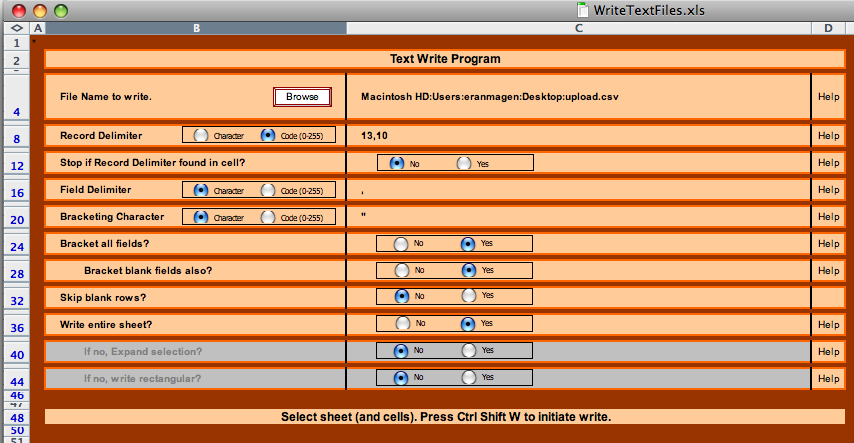Open Help for Record Delimiter row
Image resolution: width=854 pixels, height=443 pixels.
pyautogui.click(x=828, y=135)
